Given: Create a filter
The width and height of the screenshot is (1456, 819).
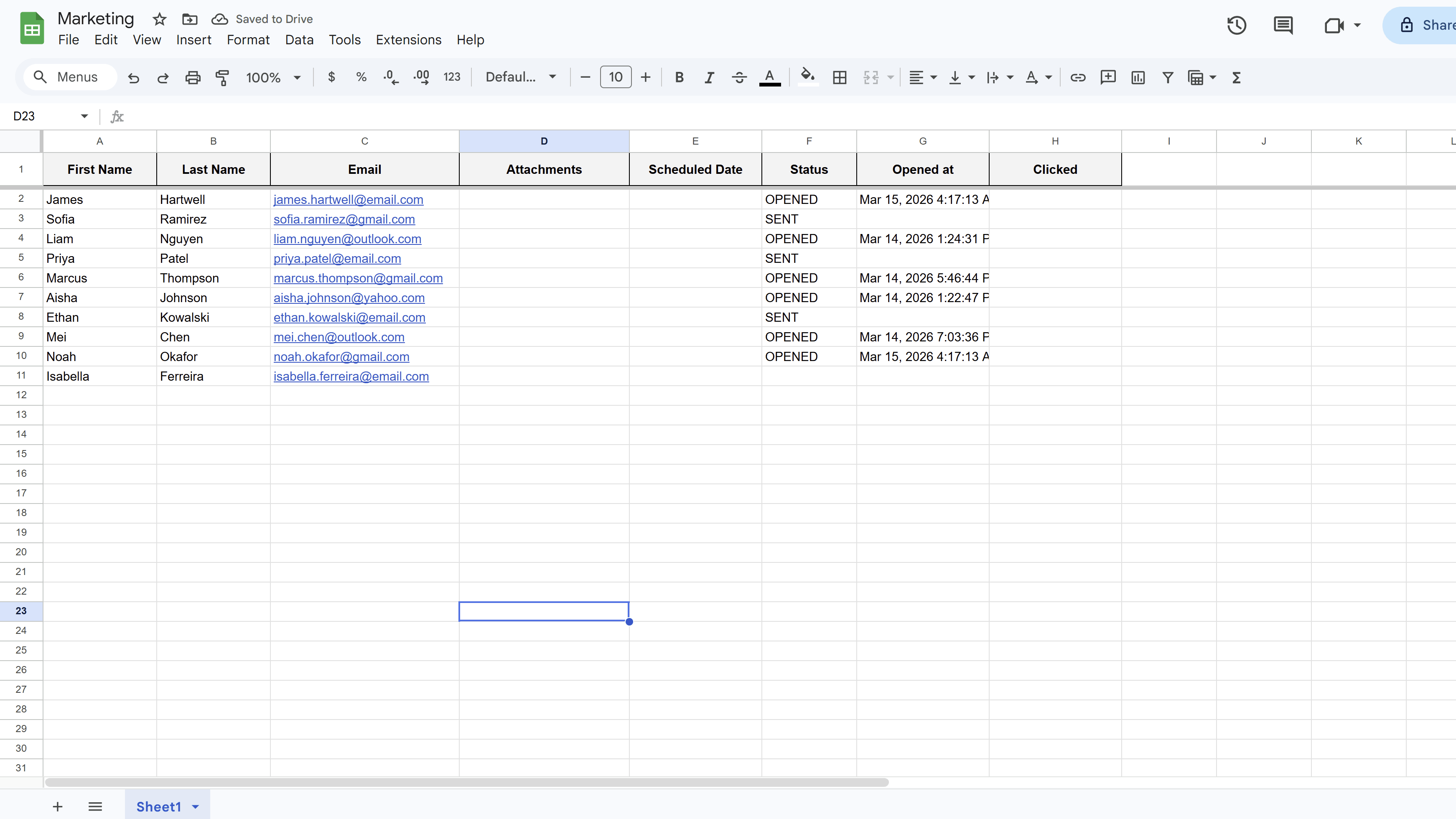Looking at the screenshot, I should [1168, 77].
